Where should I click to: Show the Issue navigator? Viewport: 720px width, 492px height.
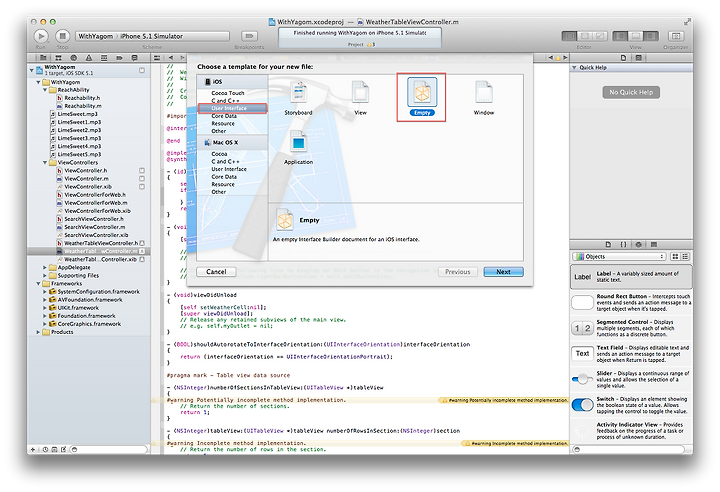click(x=89, y=58)
